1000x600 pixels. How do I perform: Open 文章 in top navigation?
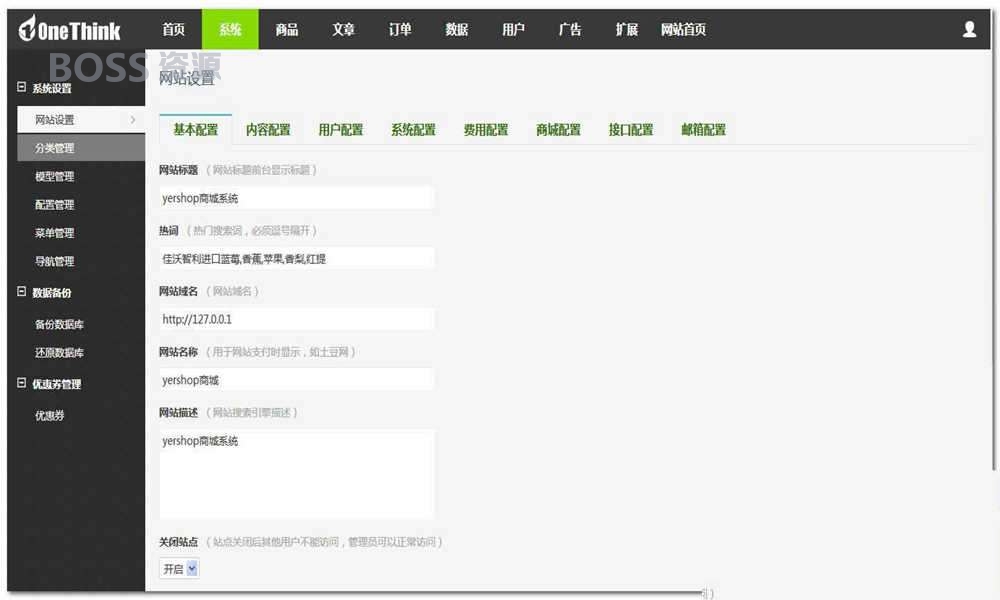pyautogui.click(x=343, y=29)
